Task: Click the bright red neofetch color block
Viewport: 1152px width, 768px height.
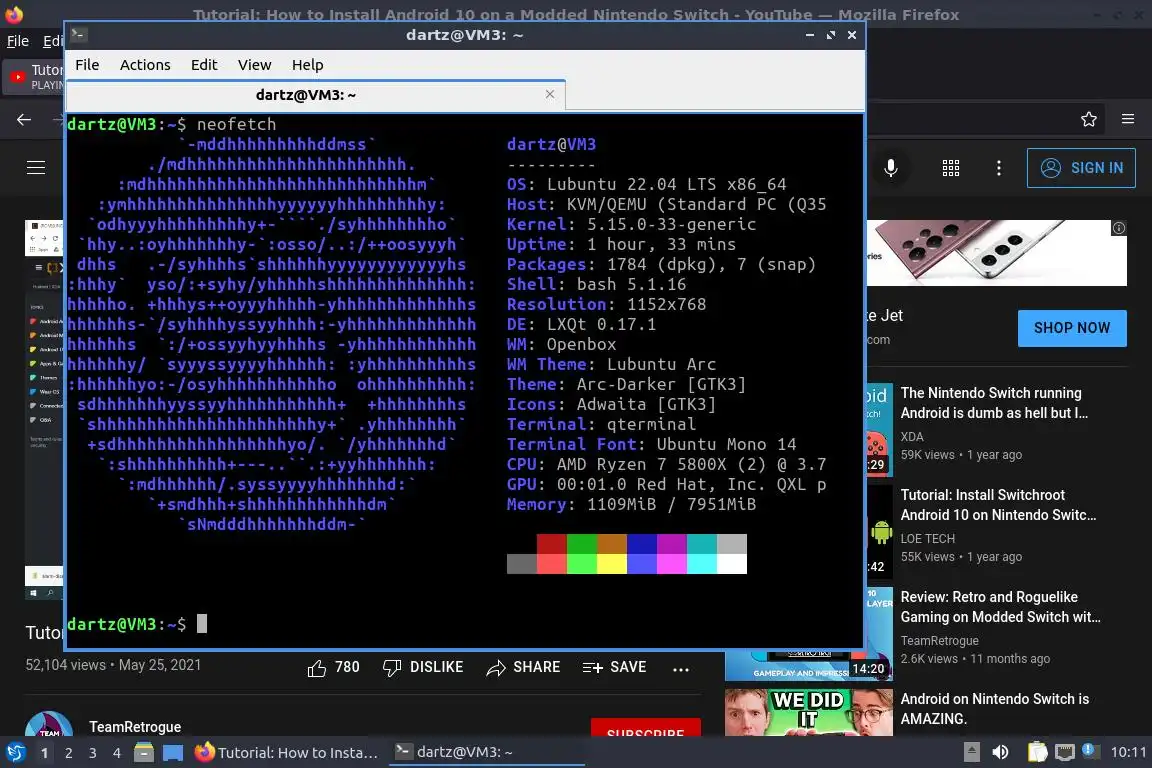Action: [552, 564]
